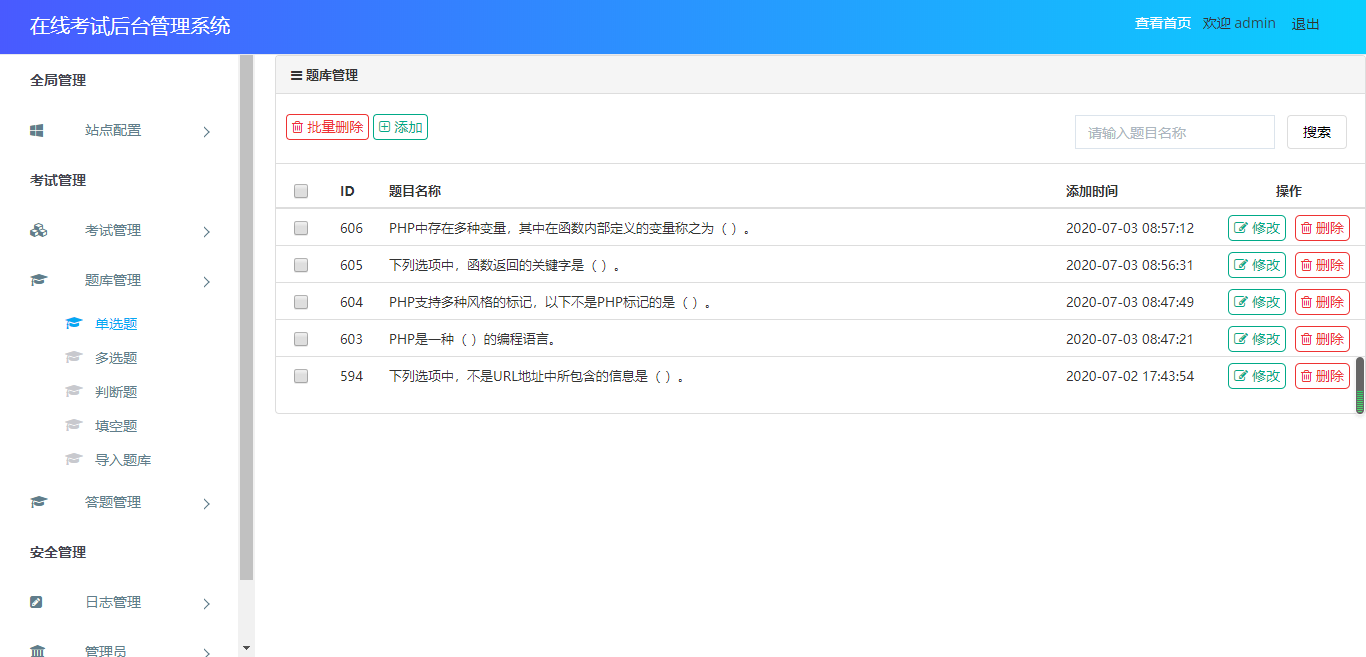This screenshot has height=657, width=1366.
Task: Click the graduation cap icon beside 判断题
Action: point(73,391)
